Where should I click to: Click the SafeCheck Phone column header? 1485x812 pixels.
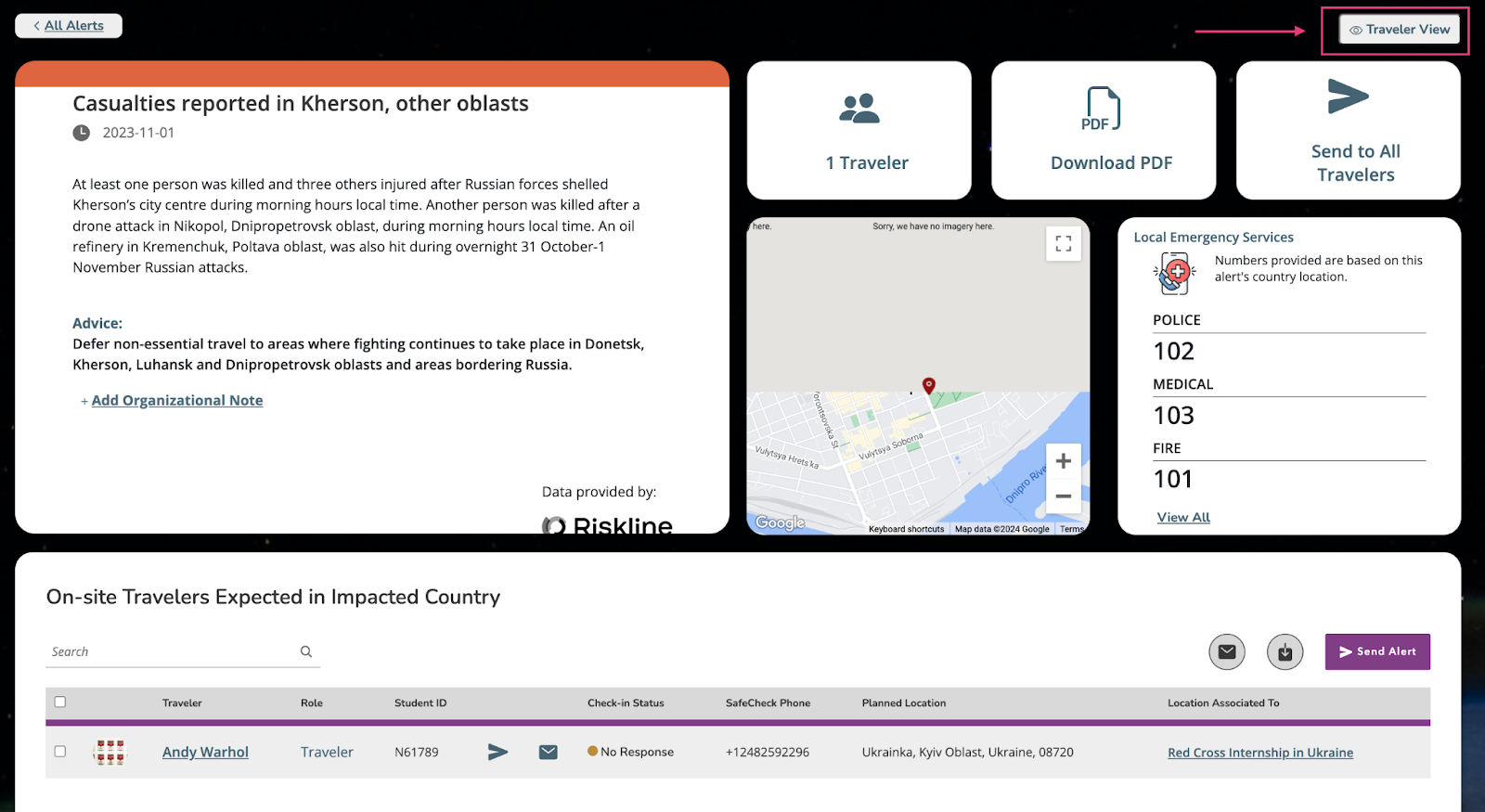768,703
